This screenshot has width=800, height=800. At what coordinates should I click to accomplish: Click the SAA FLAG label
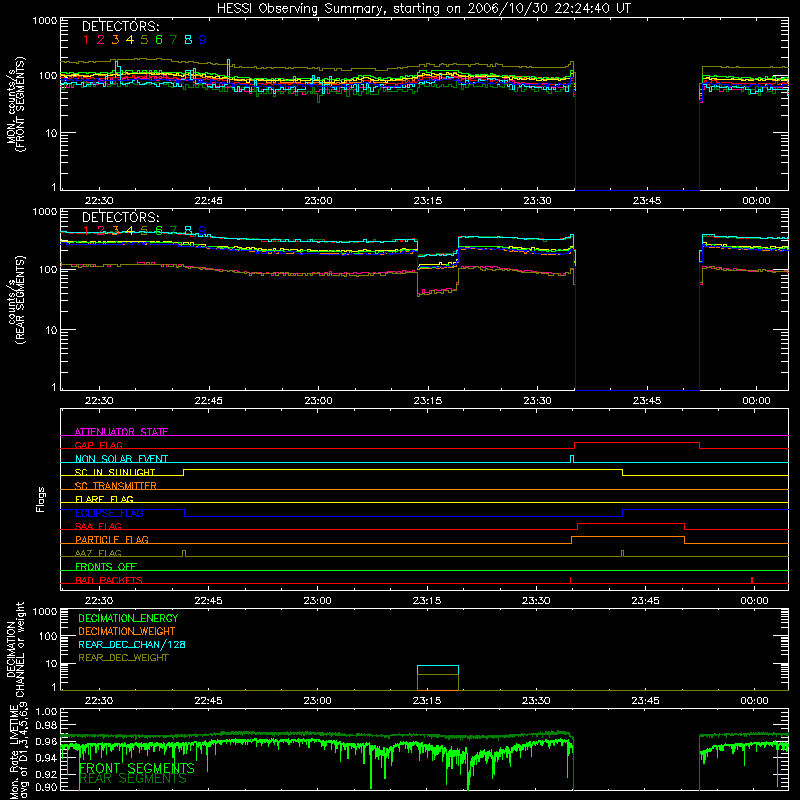(x=98, y=526)
